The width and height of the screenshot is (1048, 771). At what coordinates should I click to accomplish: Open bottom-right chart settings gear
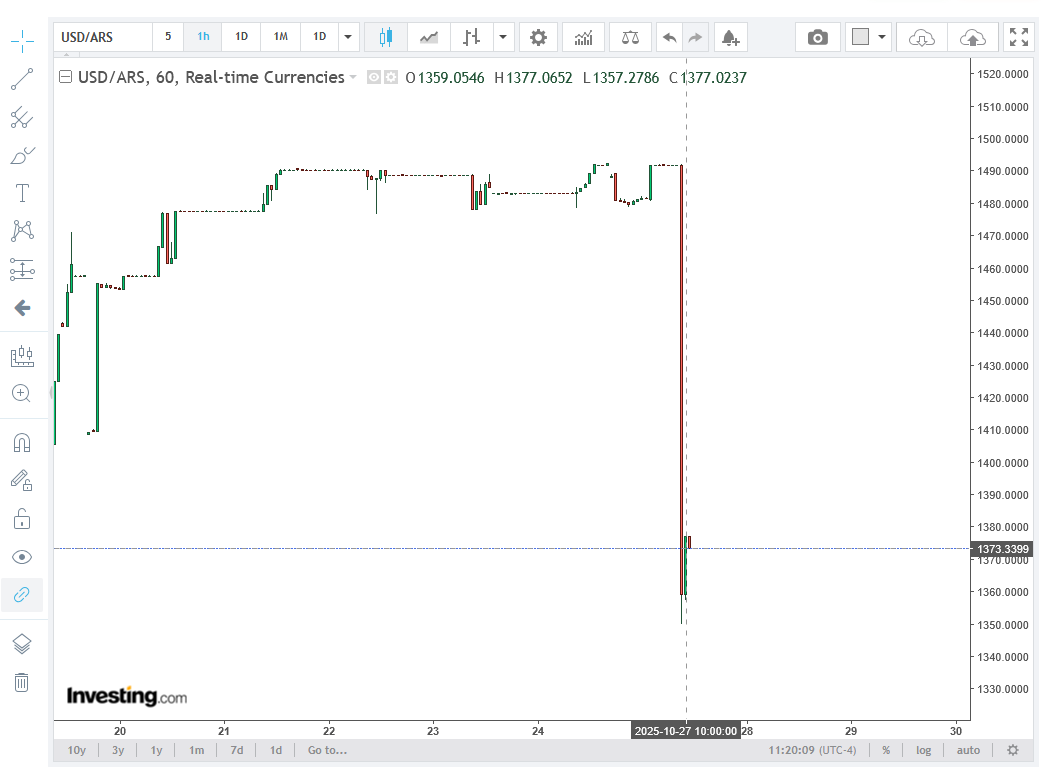[1013, 750]
